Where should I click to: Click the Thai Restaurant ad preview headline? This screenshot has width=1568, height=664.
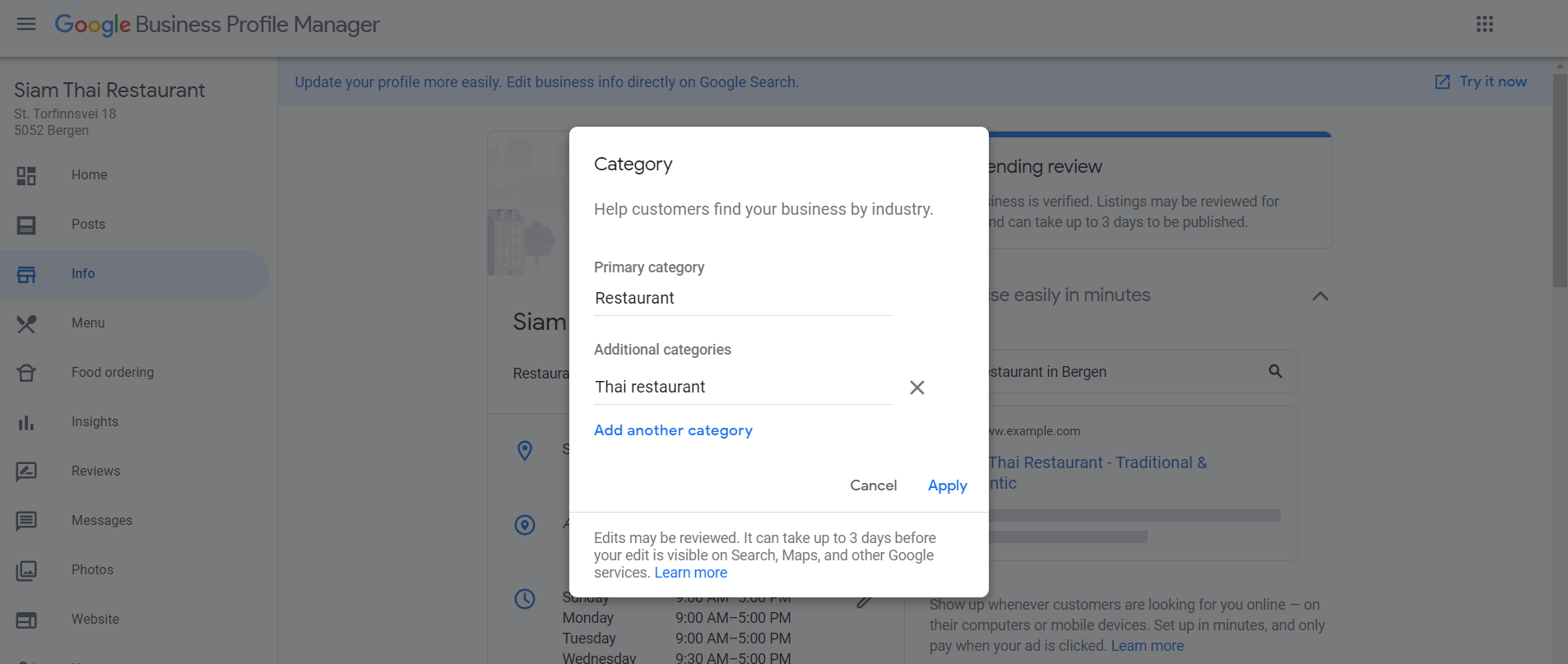click(1098, 473)
